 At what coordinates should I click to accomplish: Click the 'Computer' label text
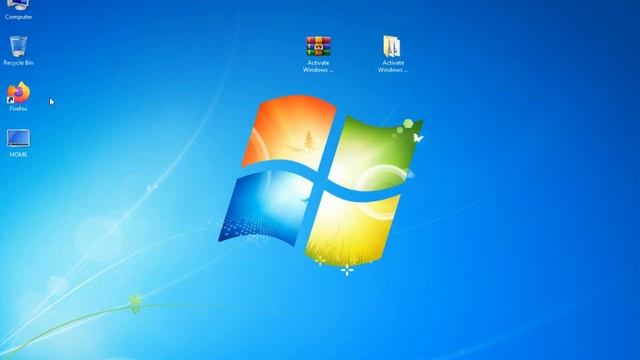[x=18, y=17]
